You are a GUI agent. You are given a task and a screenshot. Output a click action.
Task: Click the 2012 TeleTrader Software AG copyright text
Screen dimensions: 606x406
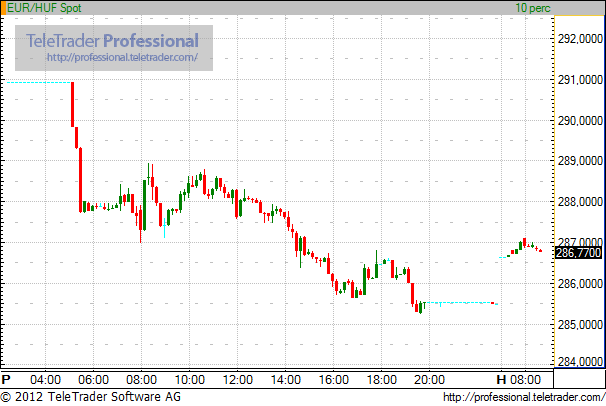pos(90,397)
